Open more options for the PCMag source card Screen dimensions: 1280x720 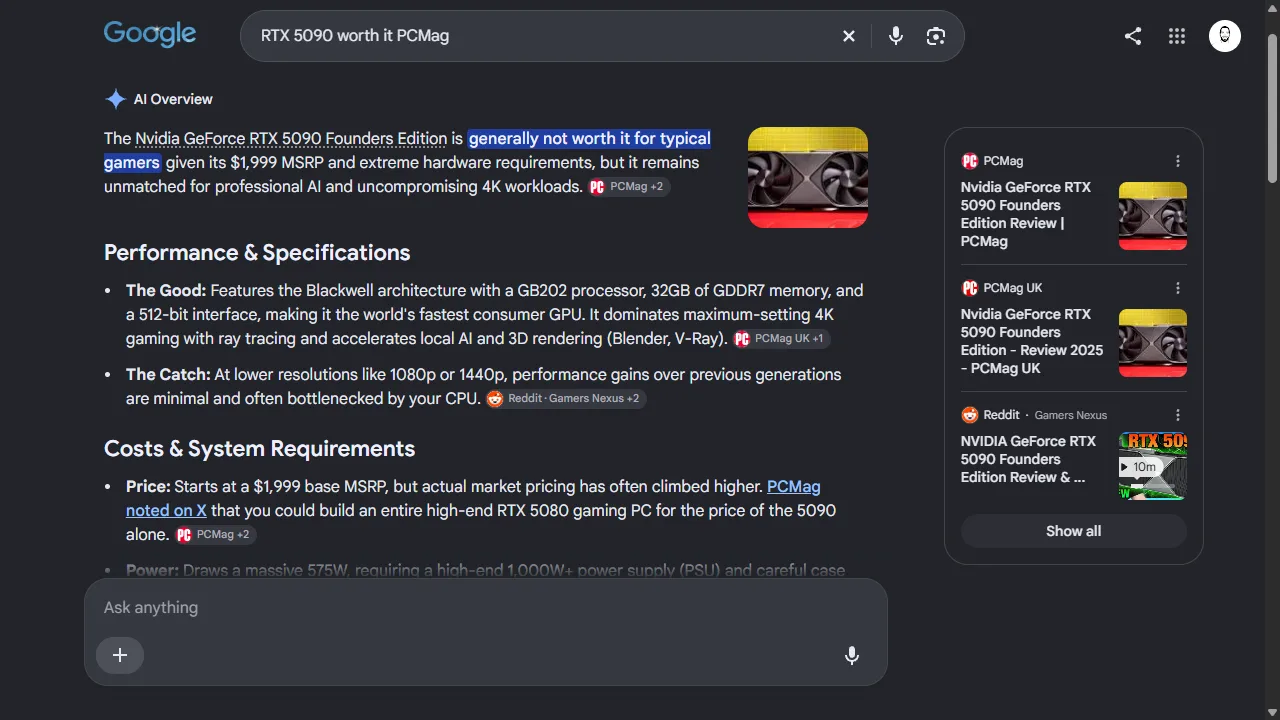point(1178,161)
